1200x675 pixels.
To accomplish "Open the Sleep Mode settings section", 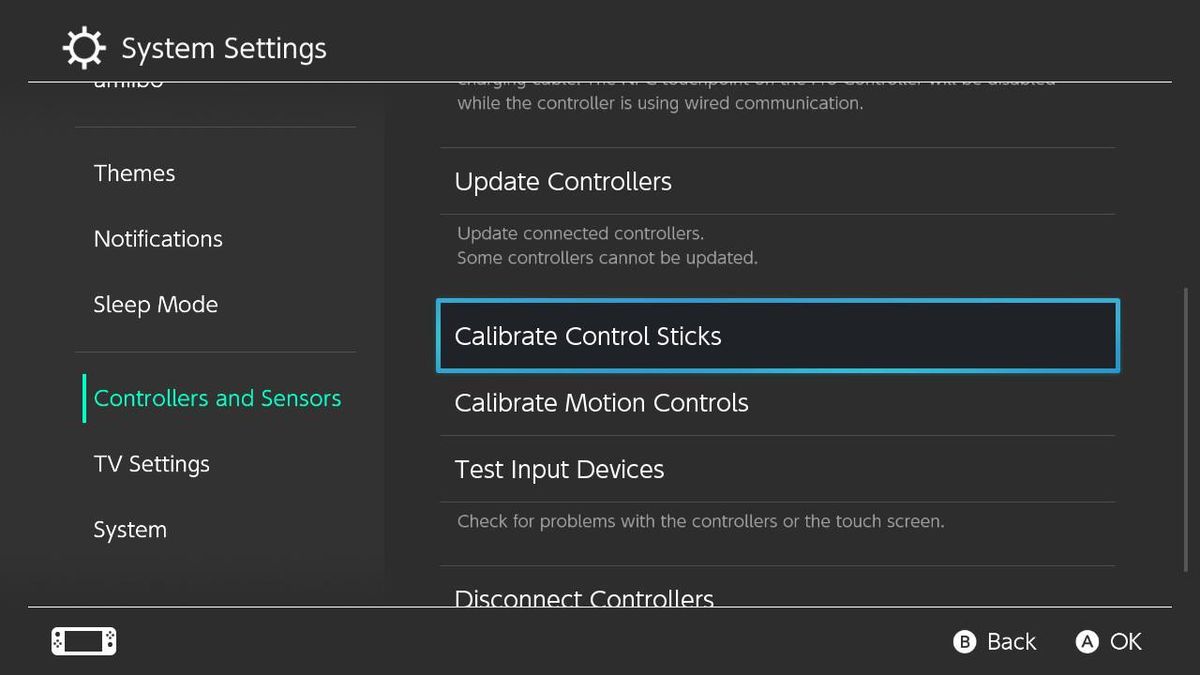I will (156, 304).
